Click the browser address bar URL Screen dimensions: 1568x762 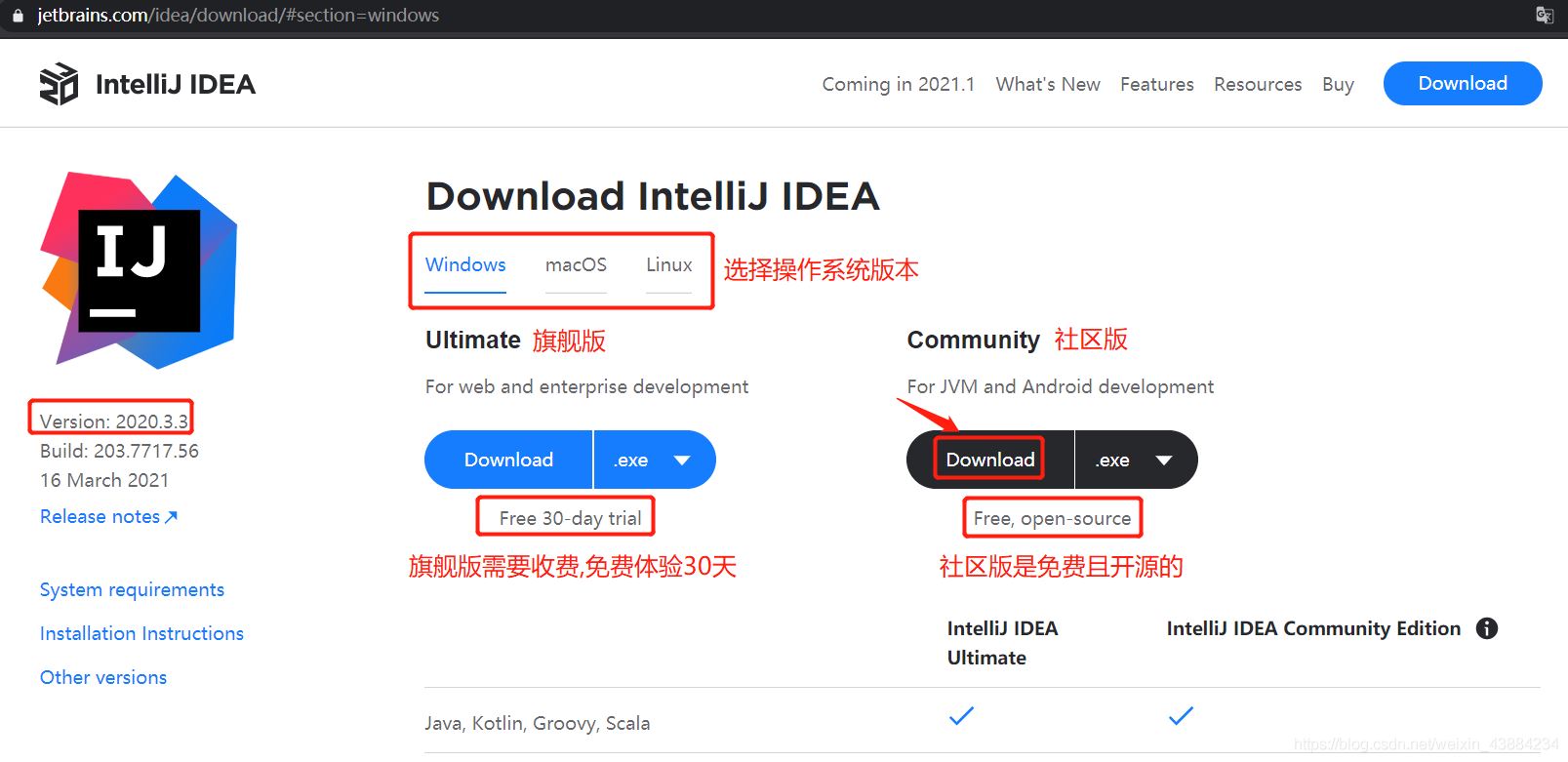pyautogui.click(x=238, y=16)
